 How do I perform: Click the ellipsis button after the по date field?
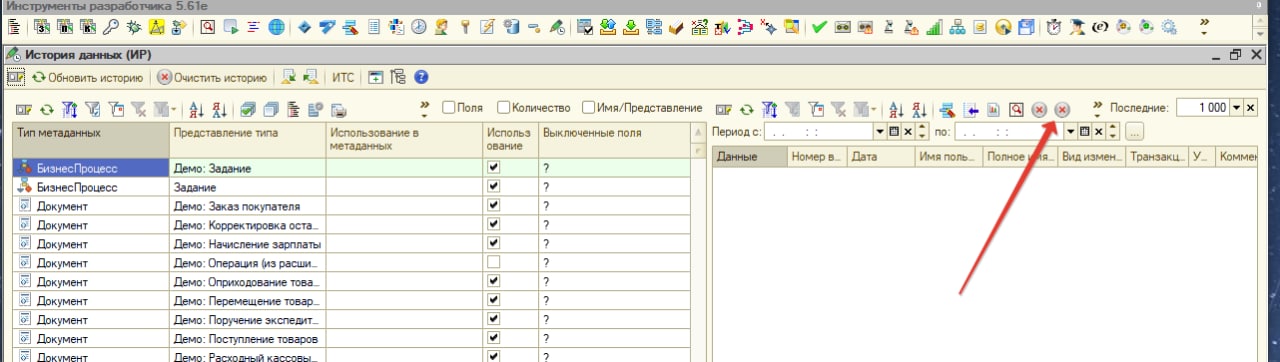(x=1134, y=131)
